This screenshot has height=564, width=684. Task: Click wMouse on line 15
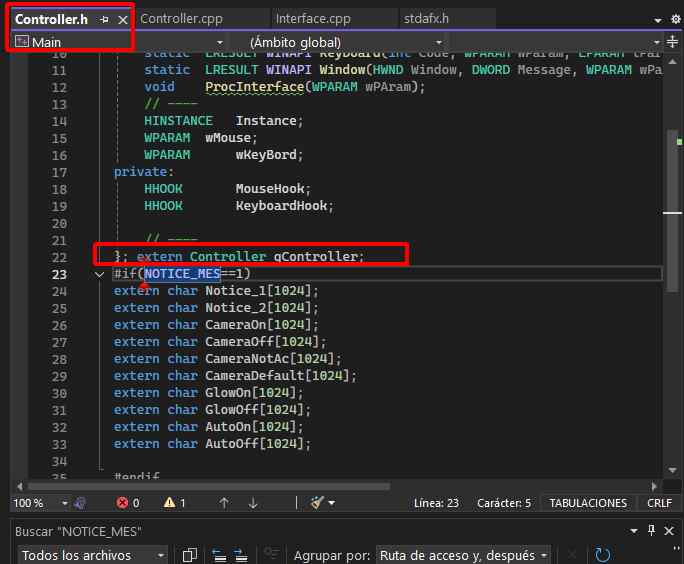point(228,138)
